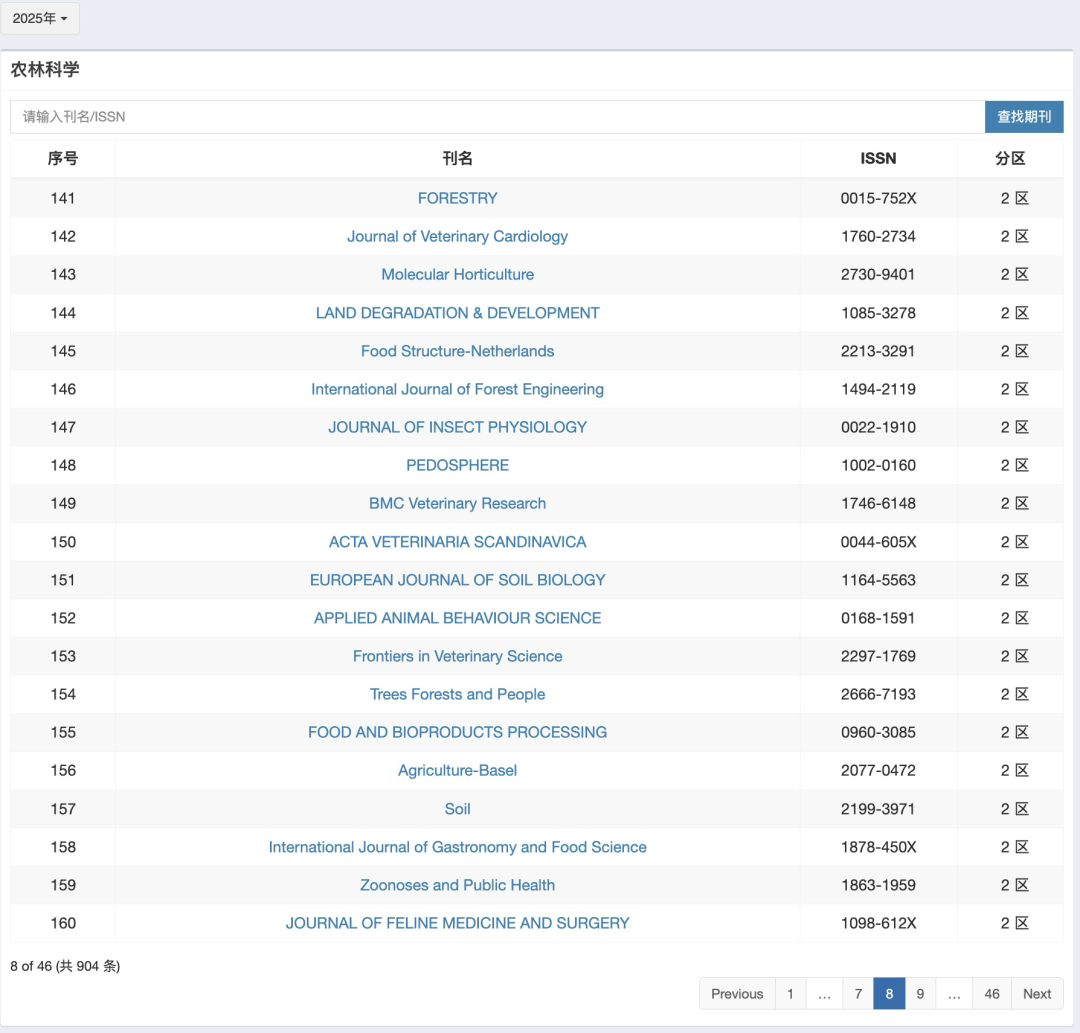Select ISSN 1746-6148 cell
The height and width of the screenshot is (1033, 1080).
(x=878, y=503)
